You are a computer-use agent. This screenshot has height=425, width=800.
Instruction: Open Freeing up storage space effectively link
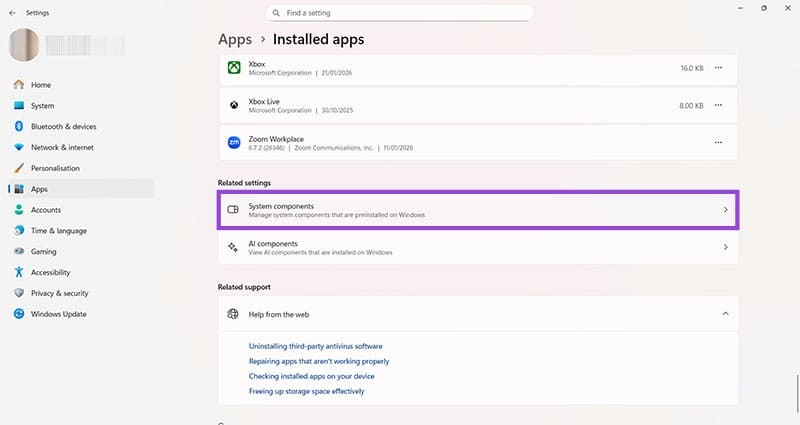[306, 391]
